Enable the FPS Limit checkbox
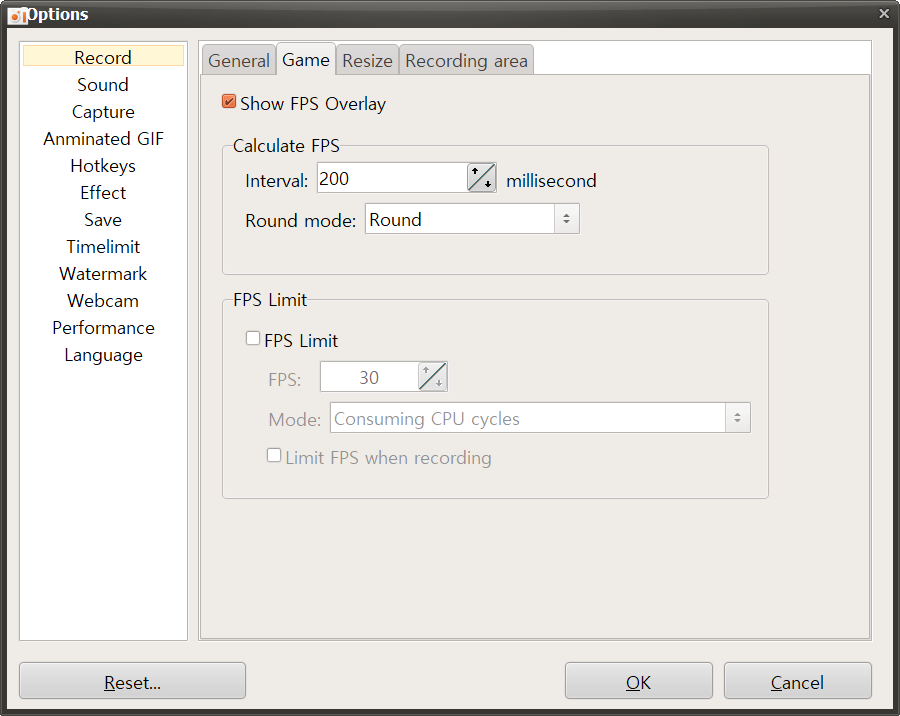 (253, 338)
